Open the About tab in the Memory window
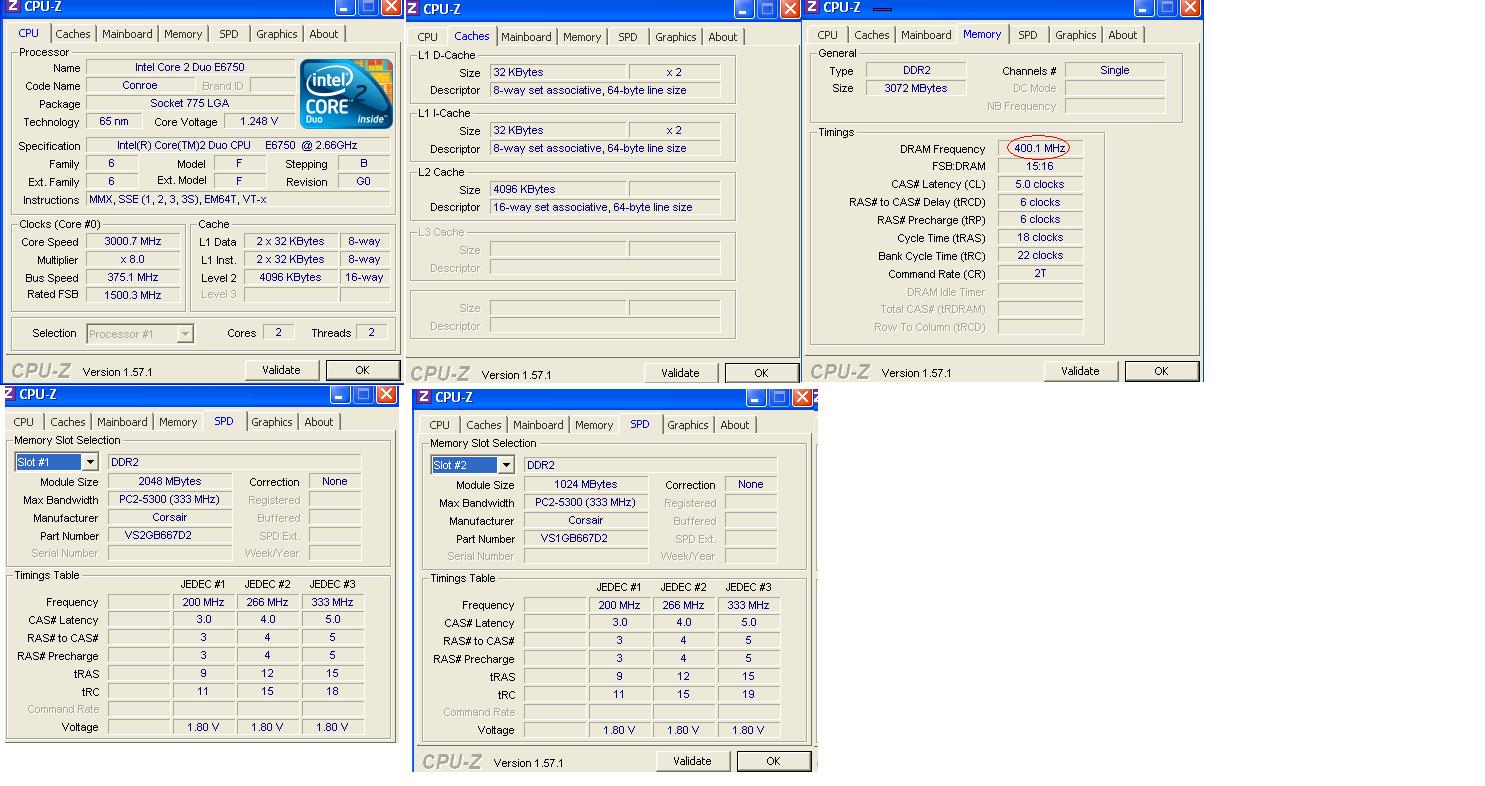 pyautogui.click(x=1122, y=34)
